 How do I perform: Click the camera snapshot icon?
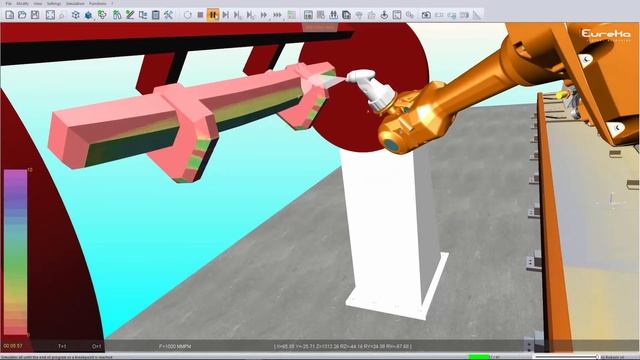[426, 15]
